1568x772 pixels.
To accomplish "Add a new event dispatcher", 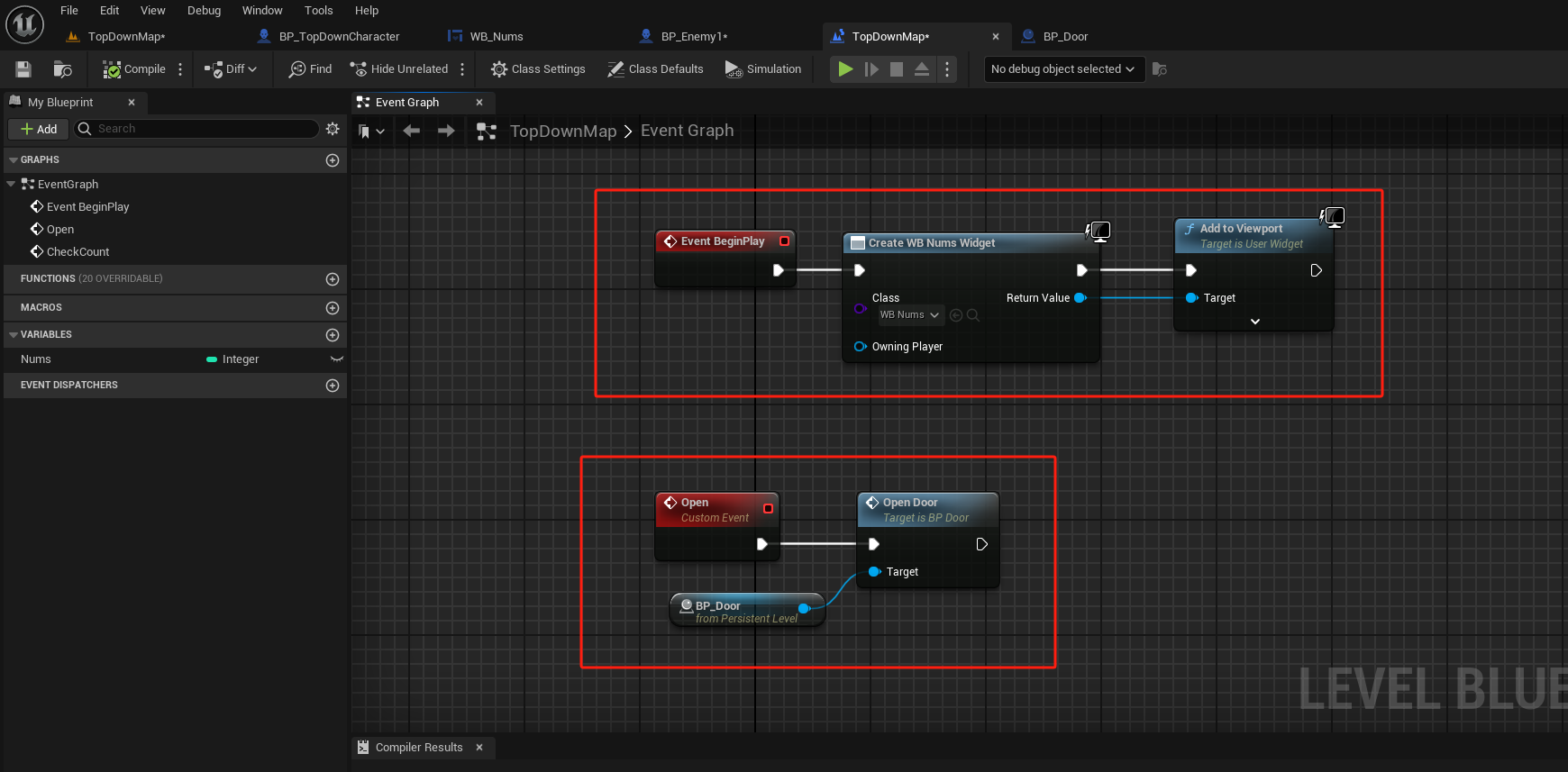I will 333,386.
